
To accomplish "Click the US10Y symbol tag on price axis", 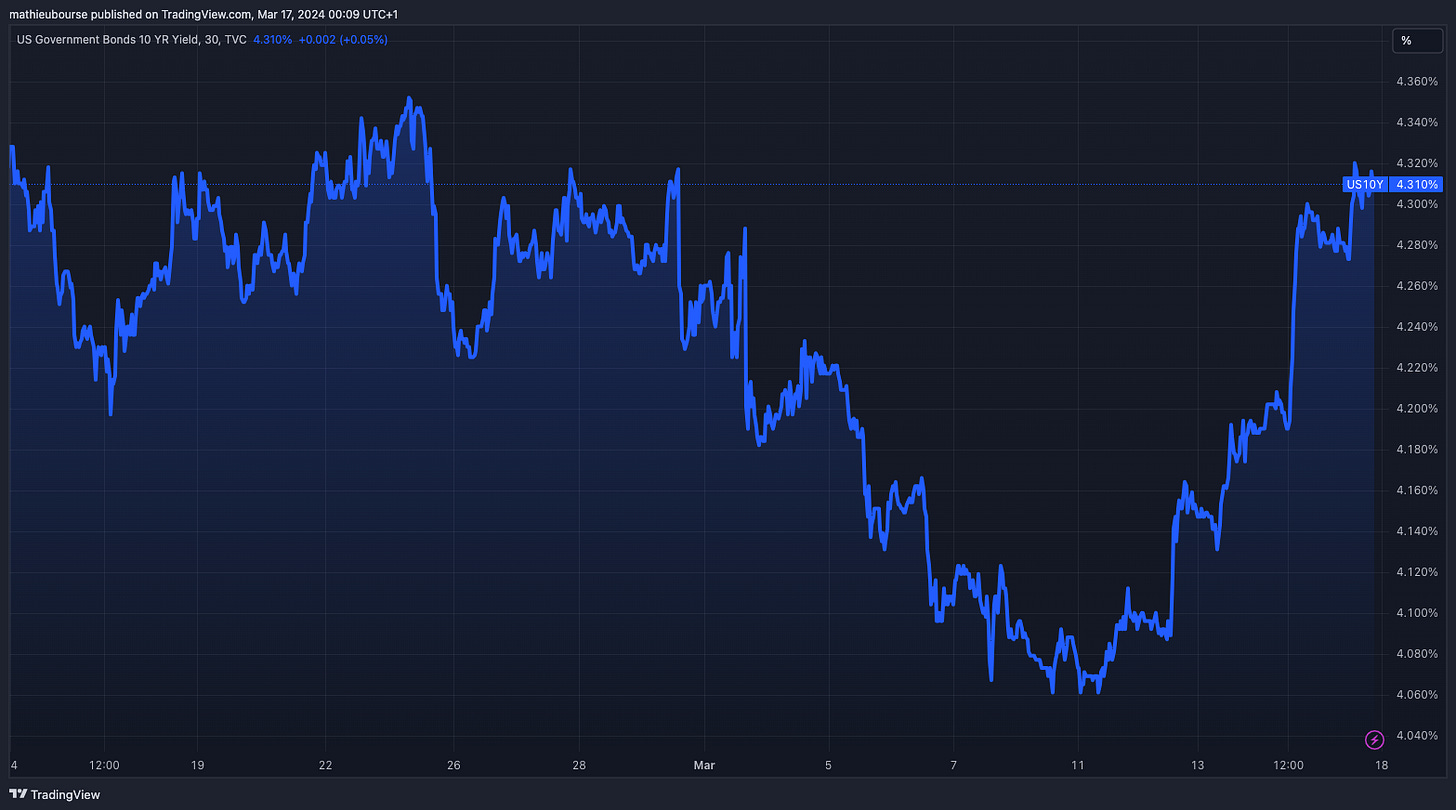I will click(x=1364, y=184).
